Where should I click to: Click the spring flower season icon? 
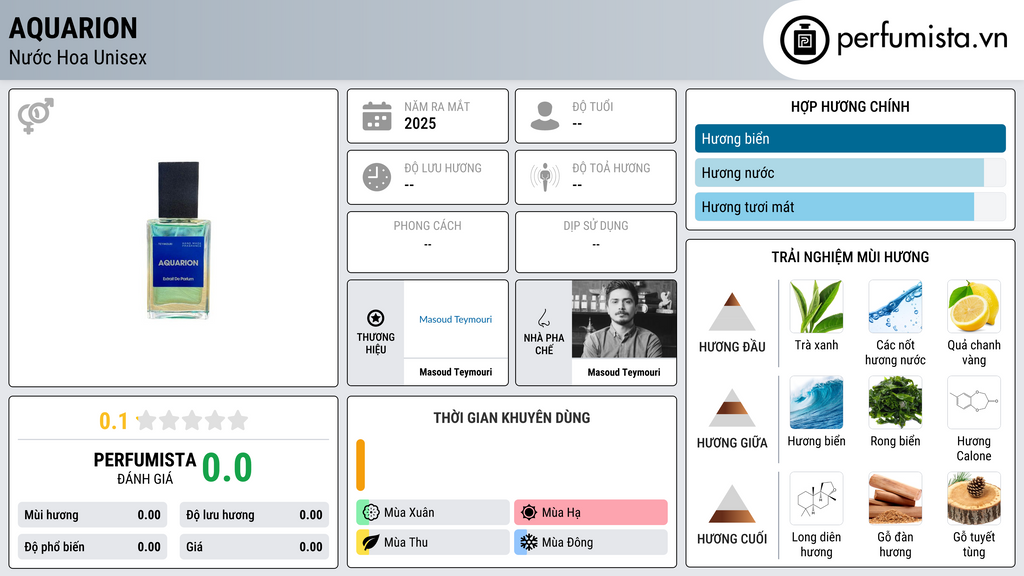click(371, 512)
